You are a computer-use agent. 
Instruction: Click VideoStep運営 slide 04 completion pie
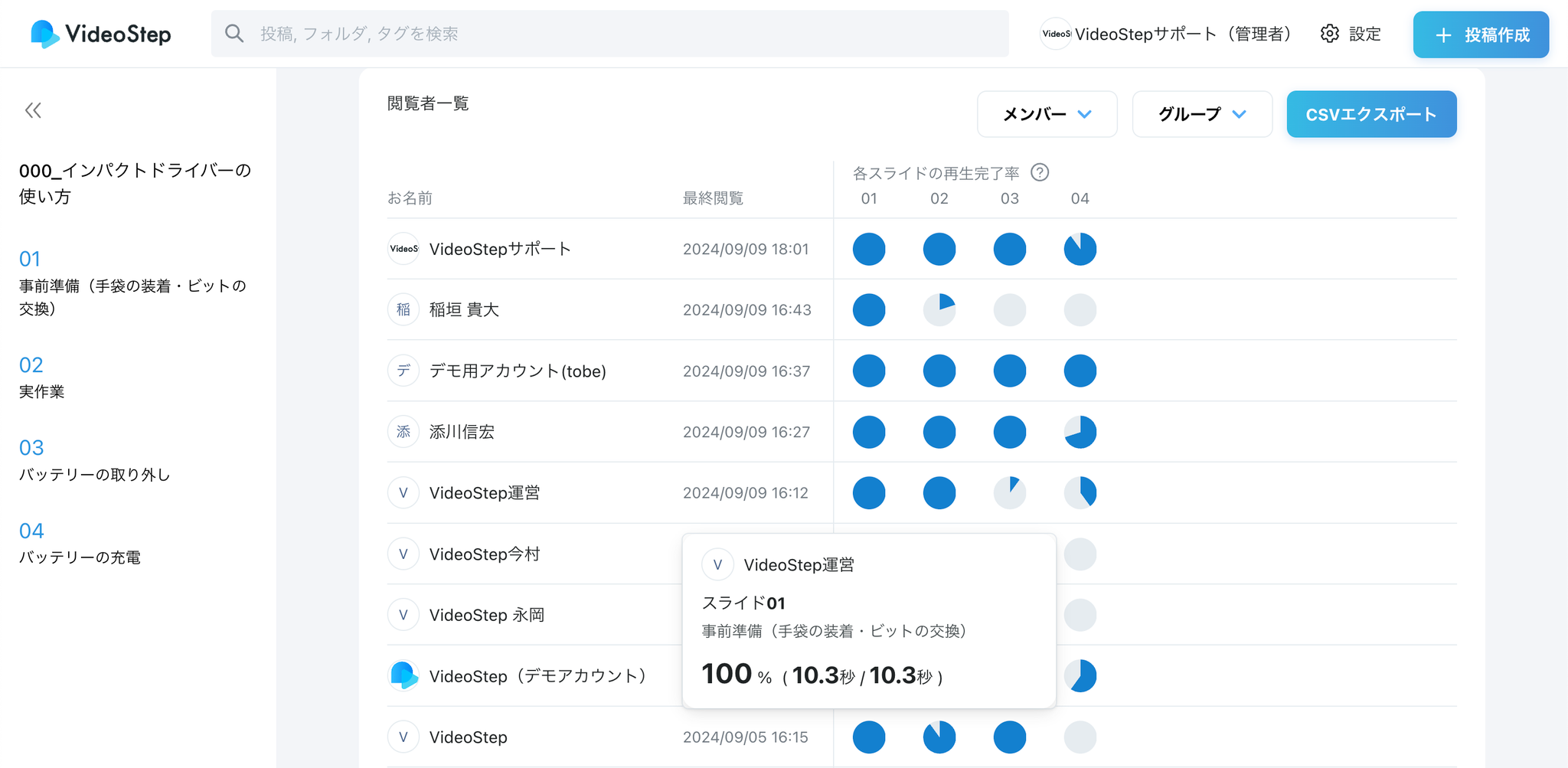tap(1080, 492)
